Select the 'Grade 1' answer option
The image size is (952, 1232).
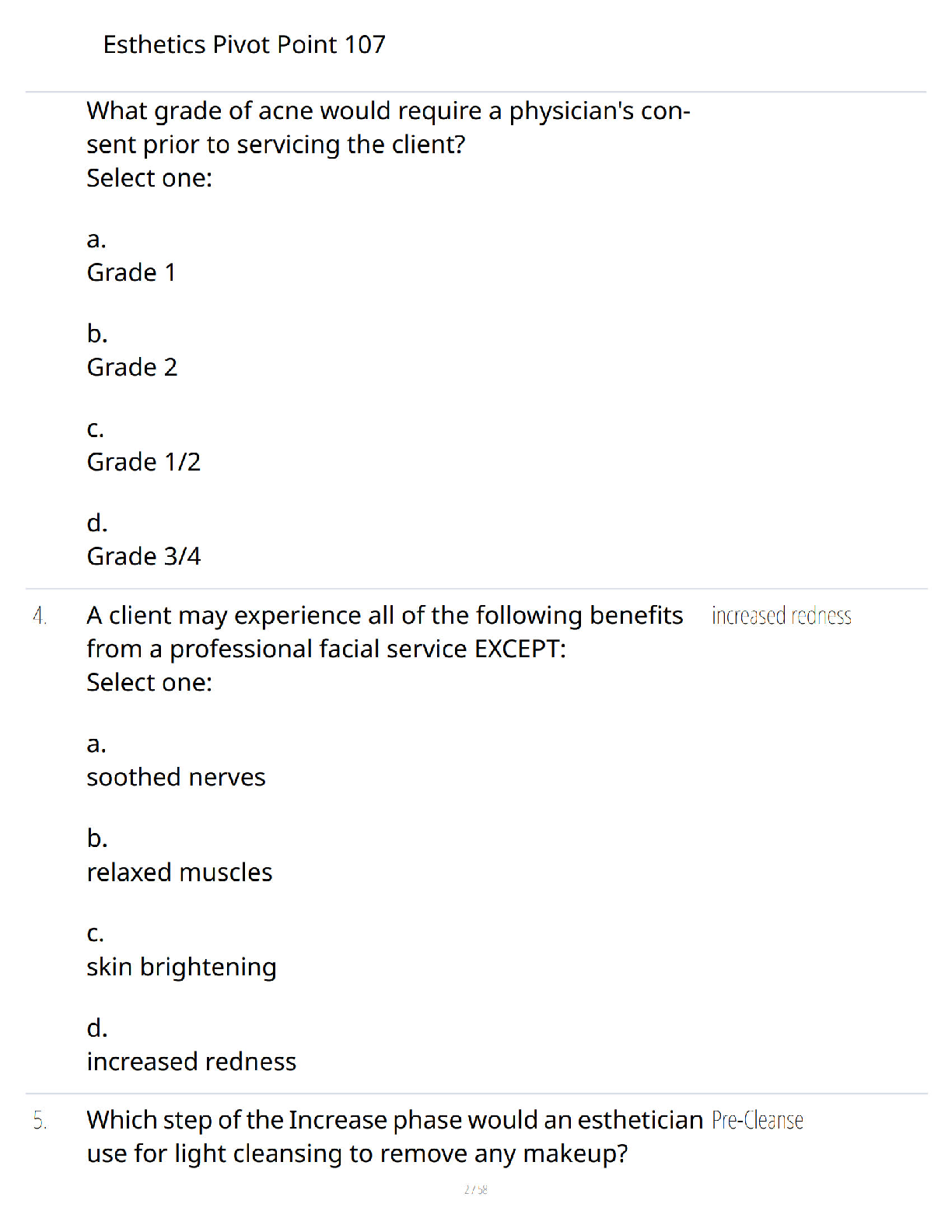point(131,273)
